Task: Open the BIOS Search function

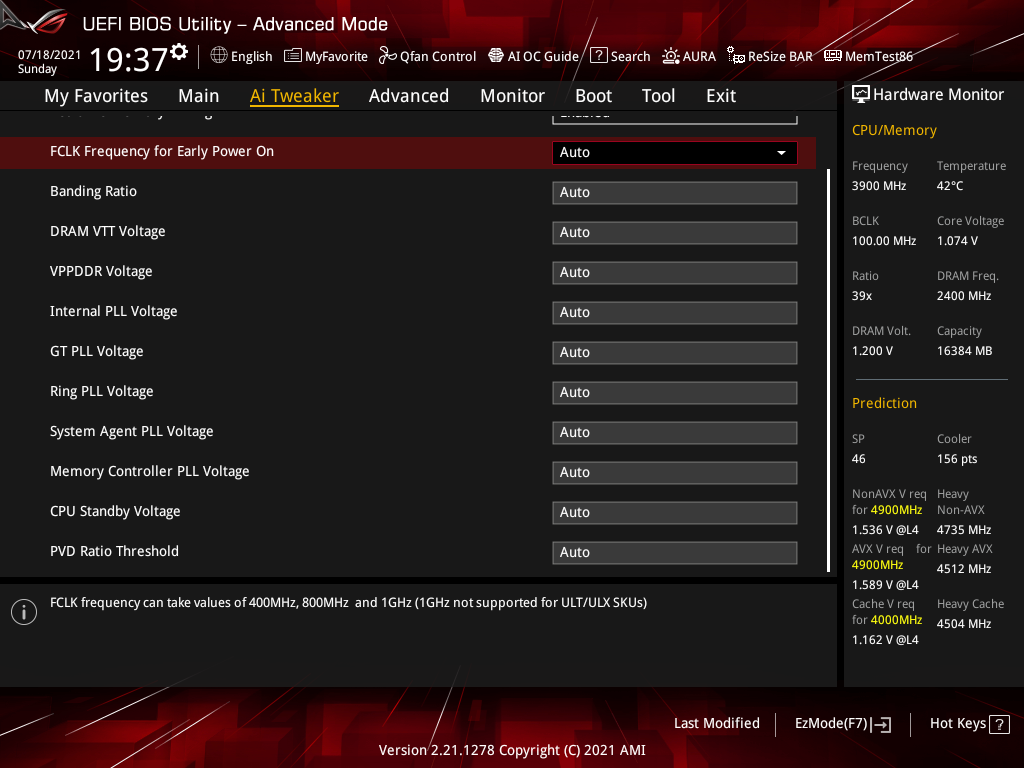Action: 620,56
